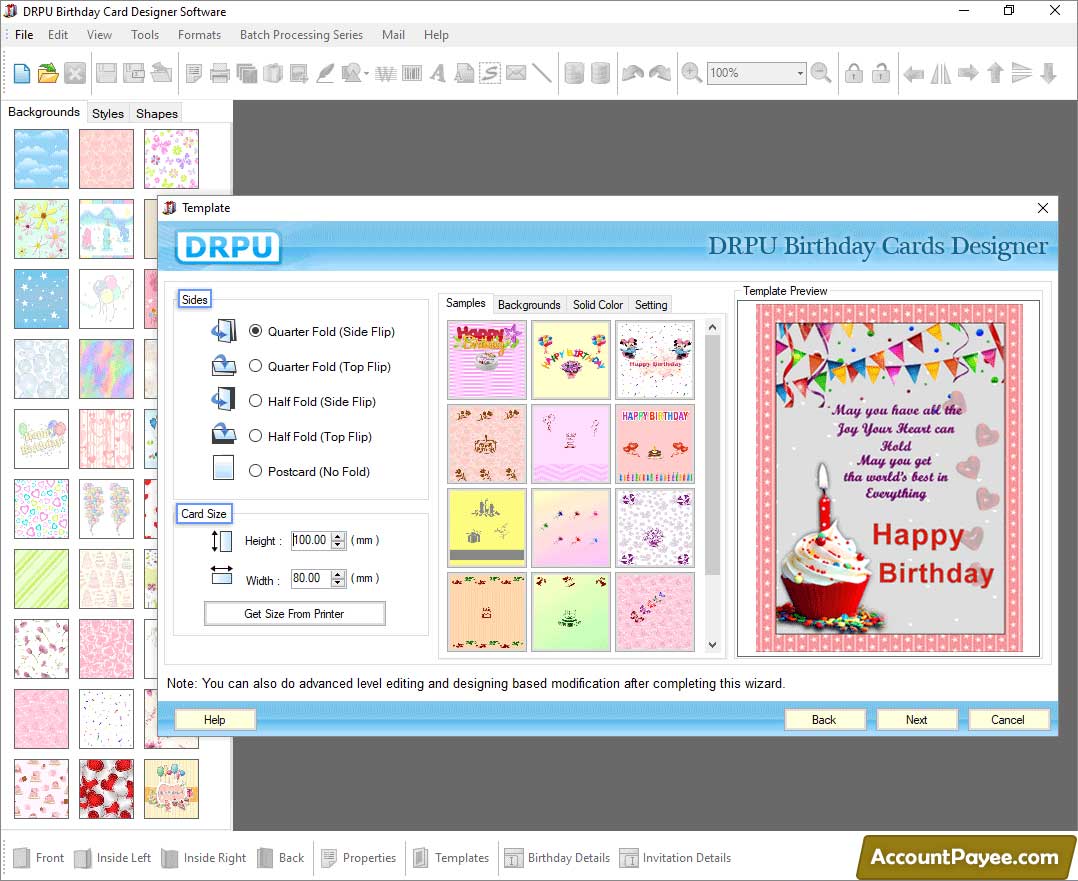Click the Height input field showing 100.00
The height and width of the screenshot is (881, 1078).
(310, 540)
